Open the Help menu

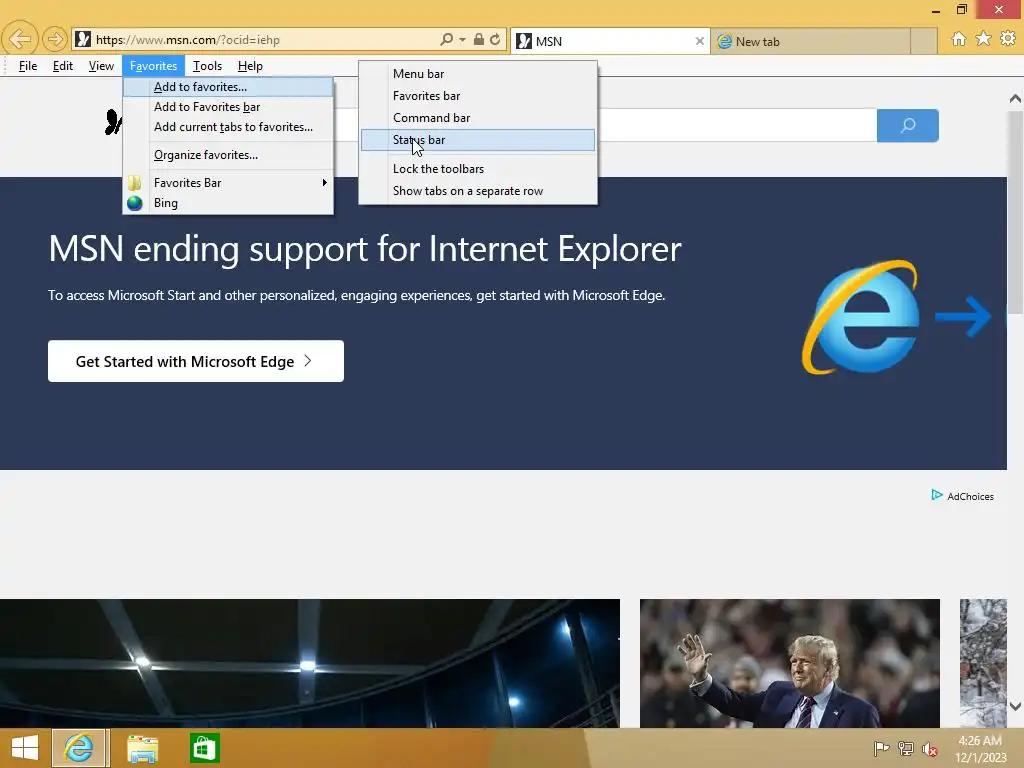[250, 66]
